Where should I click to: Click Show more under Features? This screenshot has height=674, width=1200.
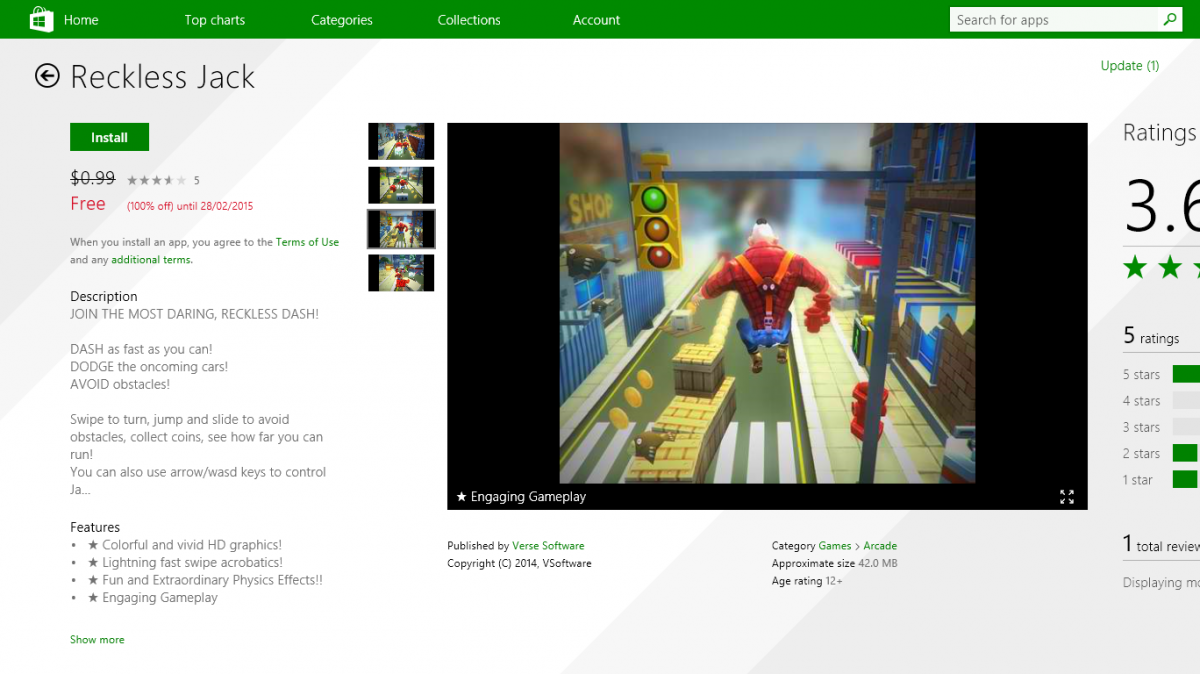coord(97,639)
